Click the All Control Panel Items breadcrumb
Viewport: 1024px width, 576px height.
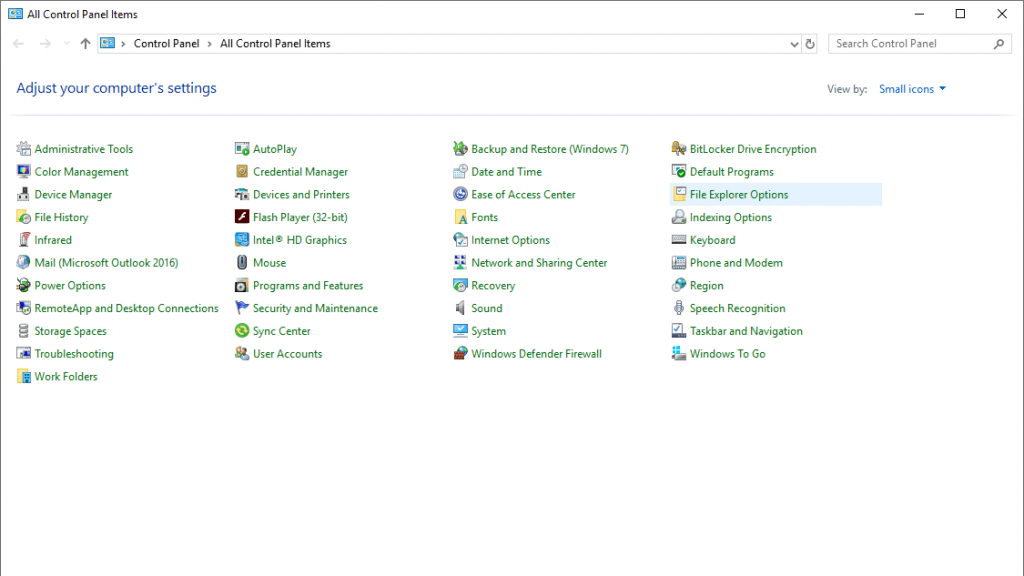pos(275,44)
